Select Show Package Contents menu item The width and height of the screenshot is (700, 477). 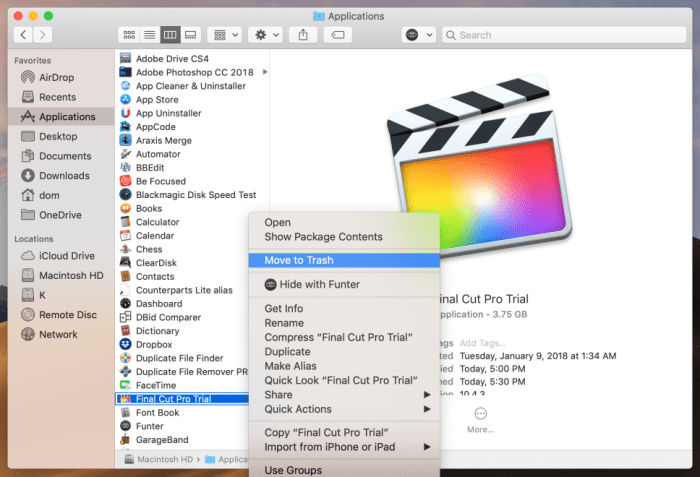point(323,237)
